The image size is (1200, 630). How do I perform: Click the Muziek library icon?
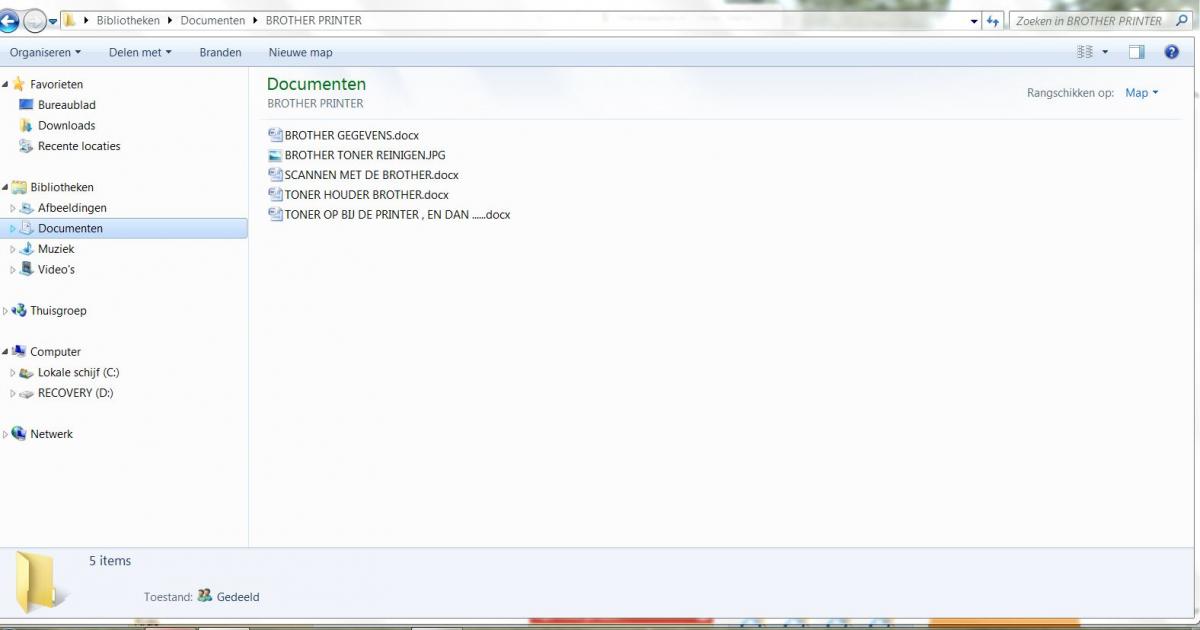(x=27, y=249)
